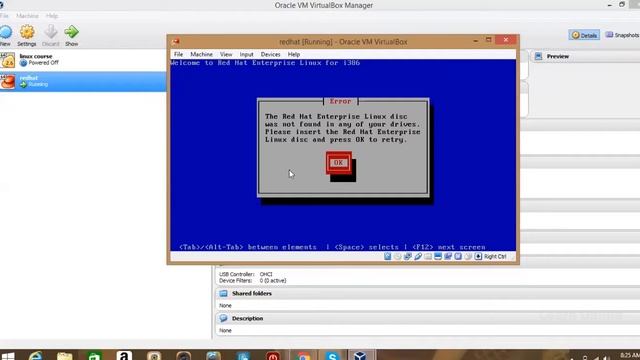The height and width of the screenshot is (360, 640).
Task: Click the Shared folders section icon
Action: [223, 293]
